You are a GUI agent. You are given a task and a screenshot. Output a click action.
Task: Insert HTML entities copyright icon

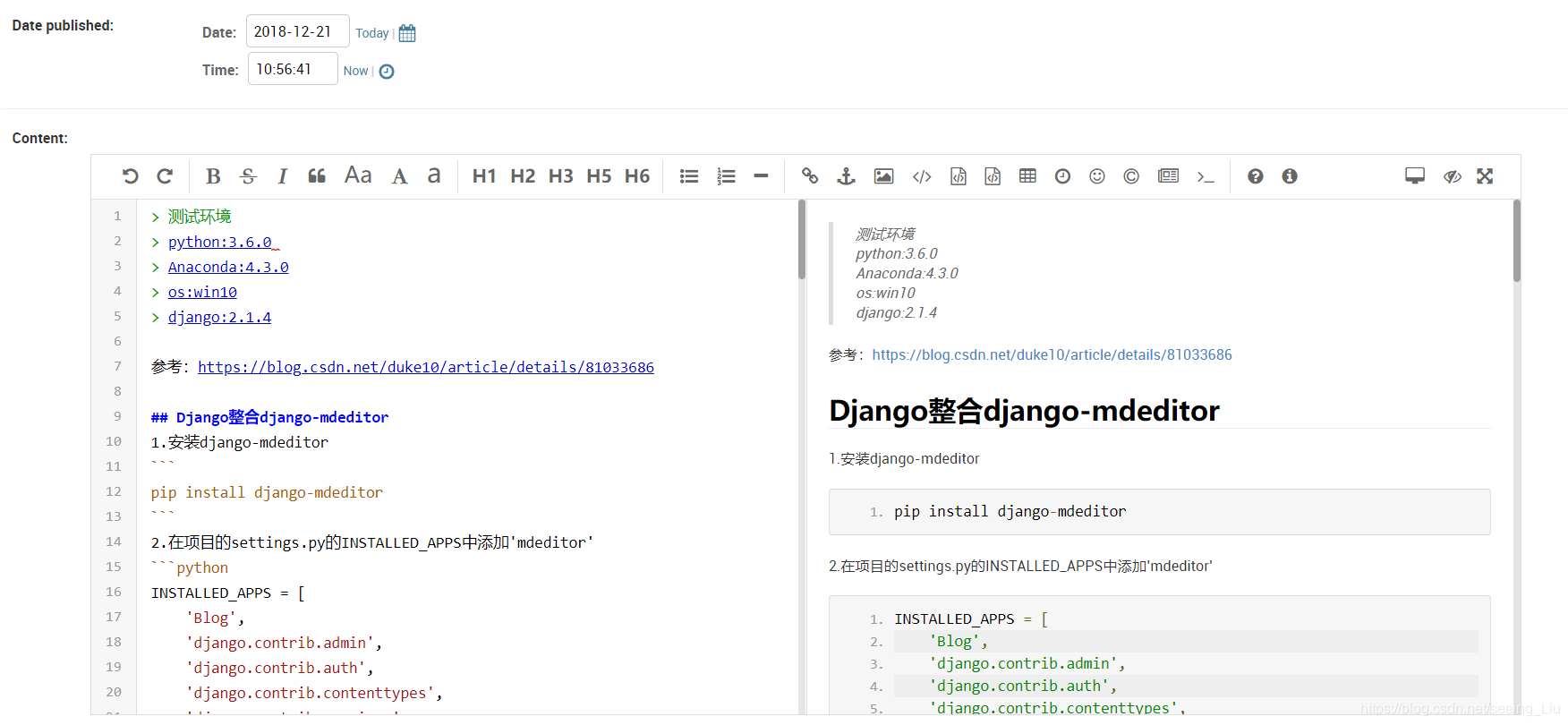(x=1131, y=176)
